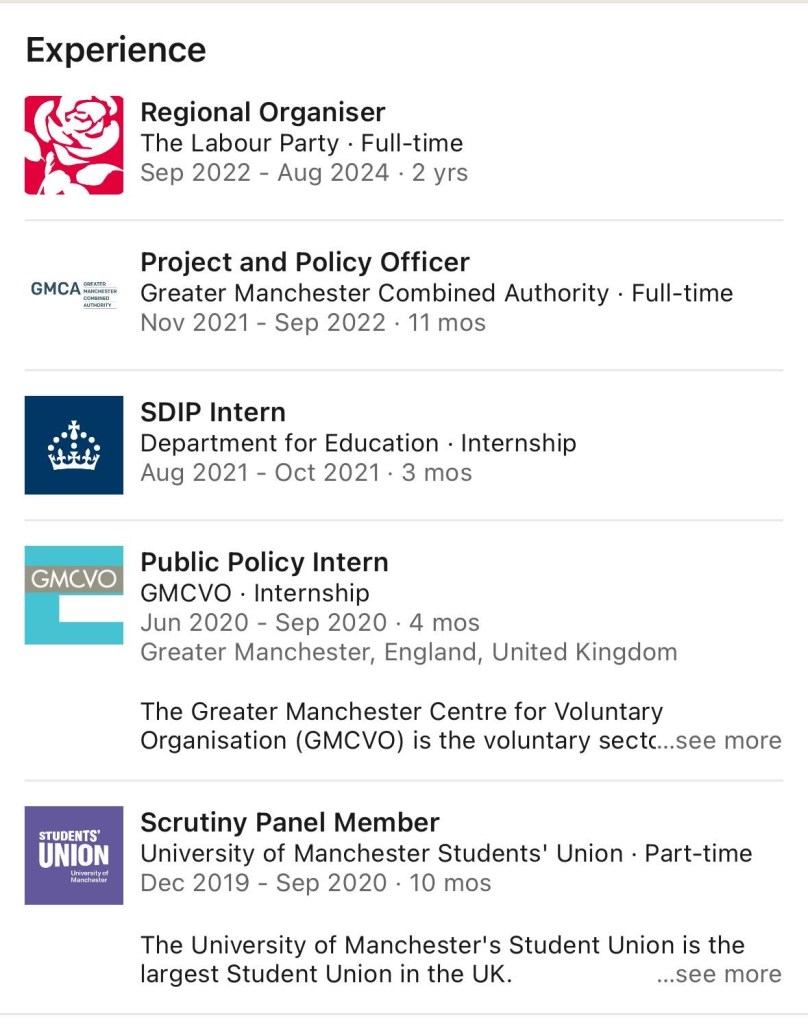Click the SDIP Intern job title
Viewport: 808px width, 1024px height.
click(213, 412)
